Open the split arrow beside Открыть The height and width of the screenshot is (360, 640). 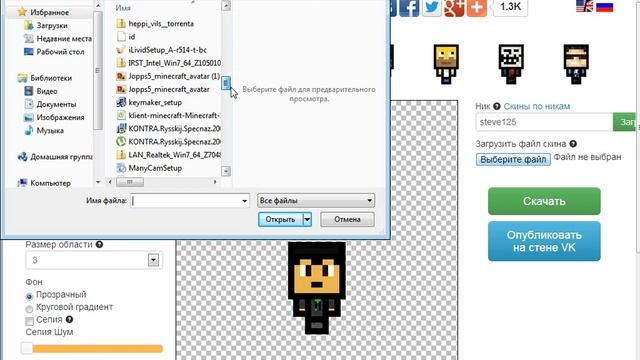click(307, 220)
